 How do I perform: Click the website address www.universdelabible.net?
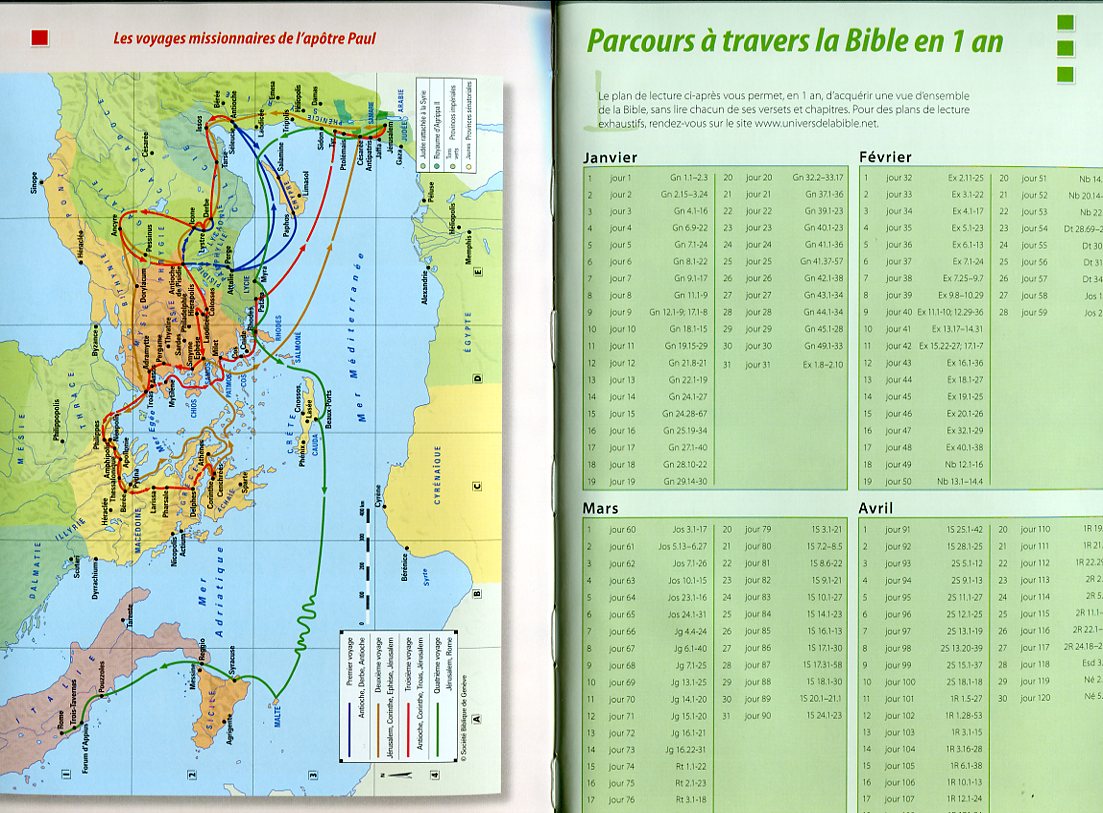pyautogui.click(x=817, y=123)
